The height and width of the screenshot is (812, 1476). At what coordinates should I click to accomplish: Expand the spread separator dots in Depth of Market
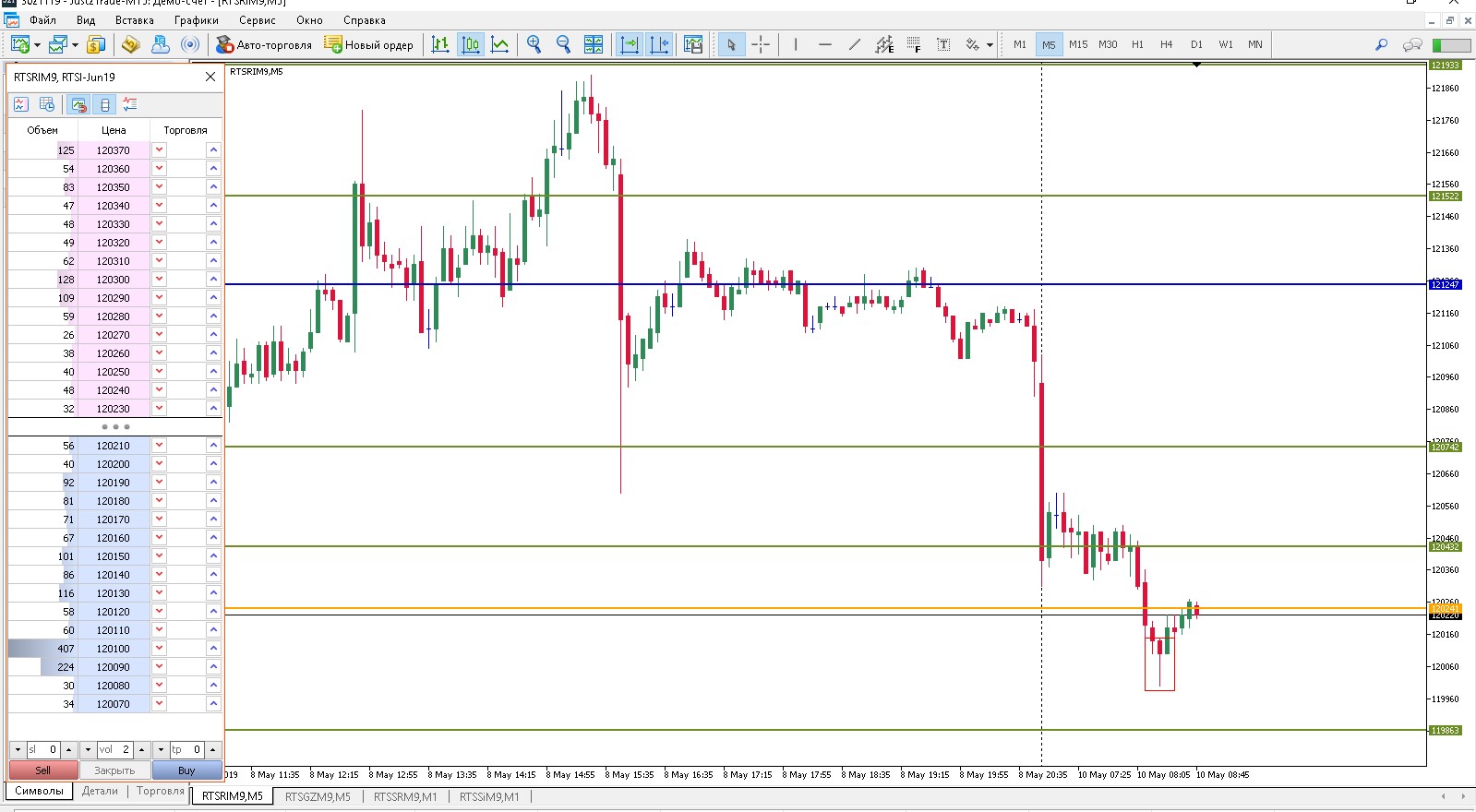(115, 426)
